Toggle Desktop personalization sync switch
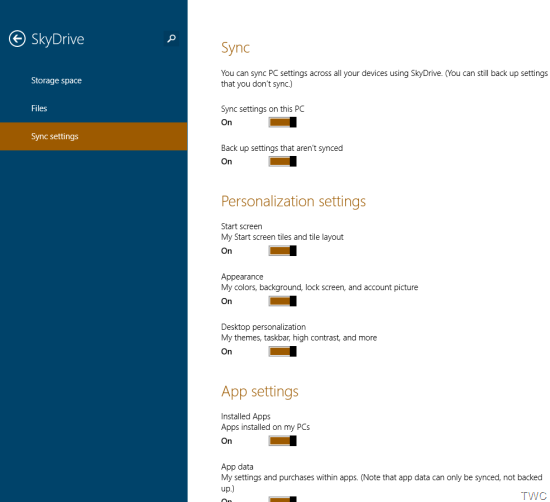The image size is (550, 502). (x=283, y=351)
